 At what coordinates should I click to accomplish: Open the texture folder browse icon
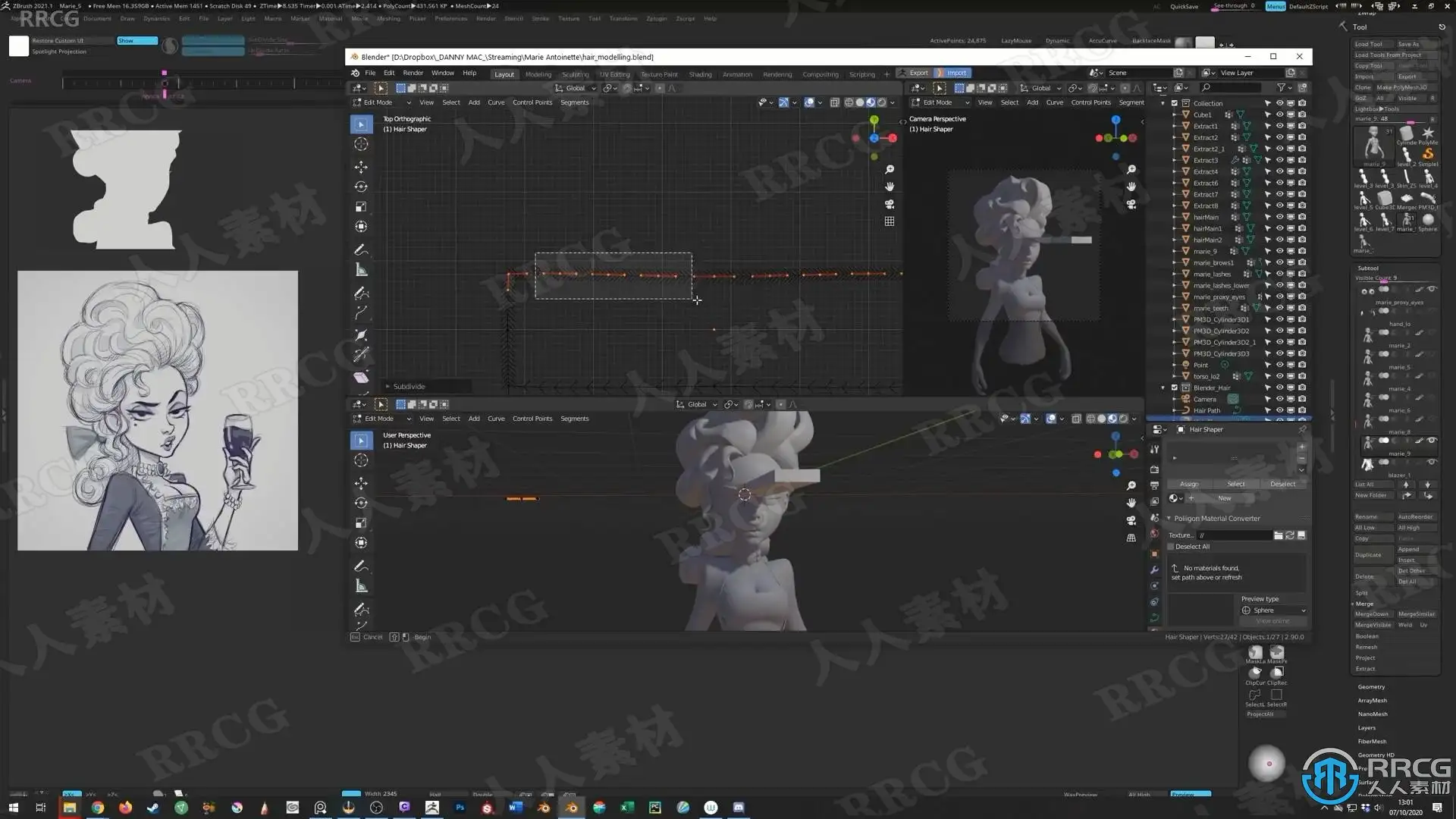click(1279, 535)
